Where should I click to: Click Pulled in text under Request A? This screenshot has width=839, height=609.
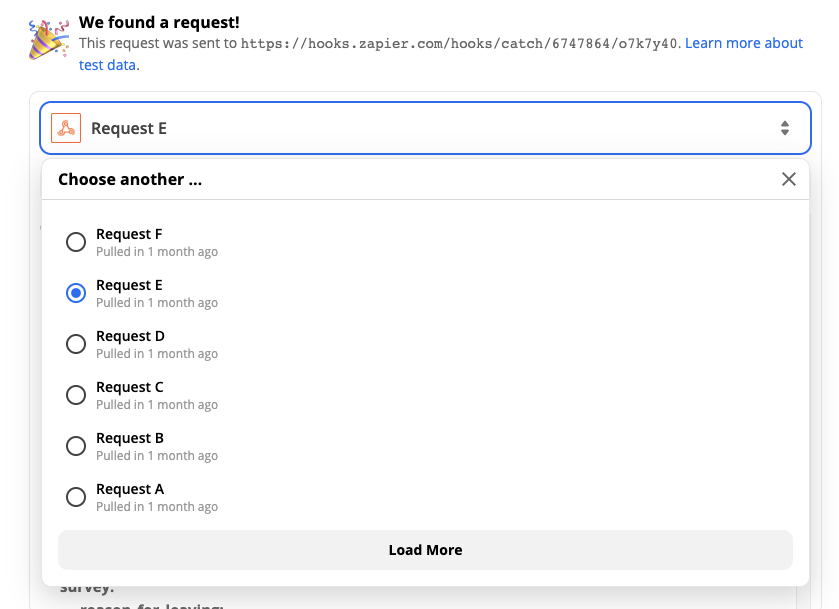point(157,507)
